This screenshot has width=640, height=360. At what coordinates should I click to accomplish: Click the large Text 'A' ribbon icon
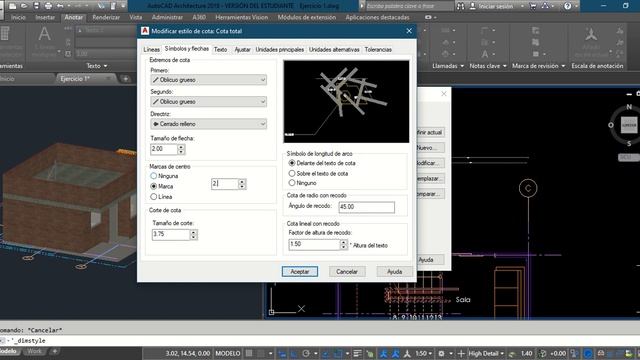tap(44, 33)
